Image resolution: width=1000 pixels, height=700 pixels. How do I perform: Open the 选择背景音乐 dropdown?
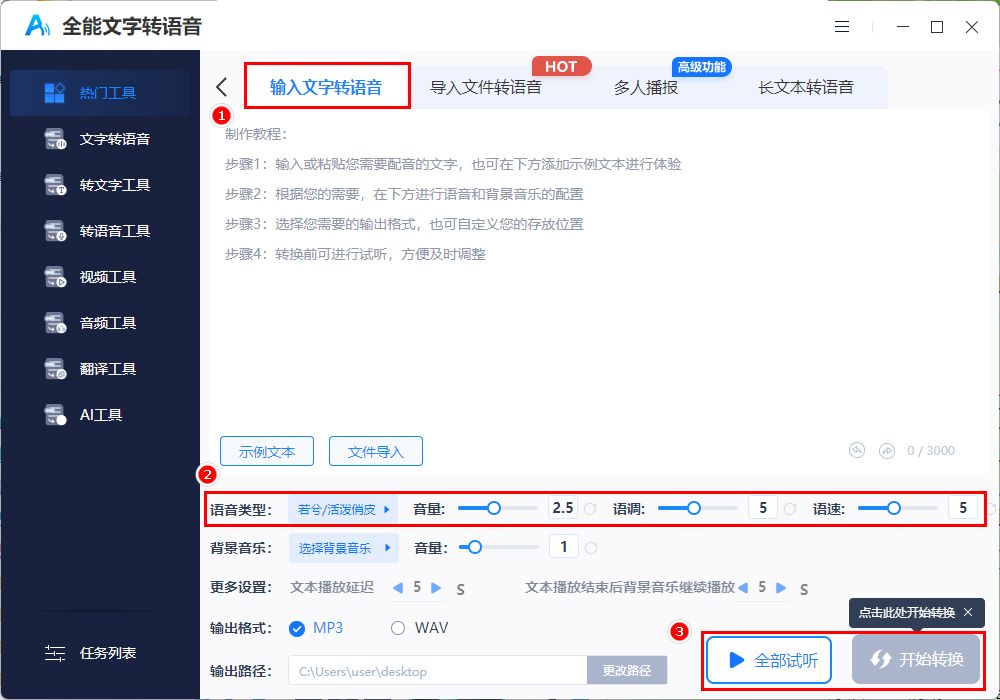[x=344, y=548]
